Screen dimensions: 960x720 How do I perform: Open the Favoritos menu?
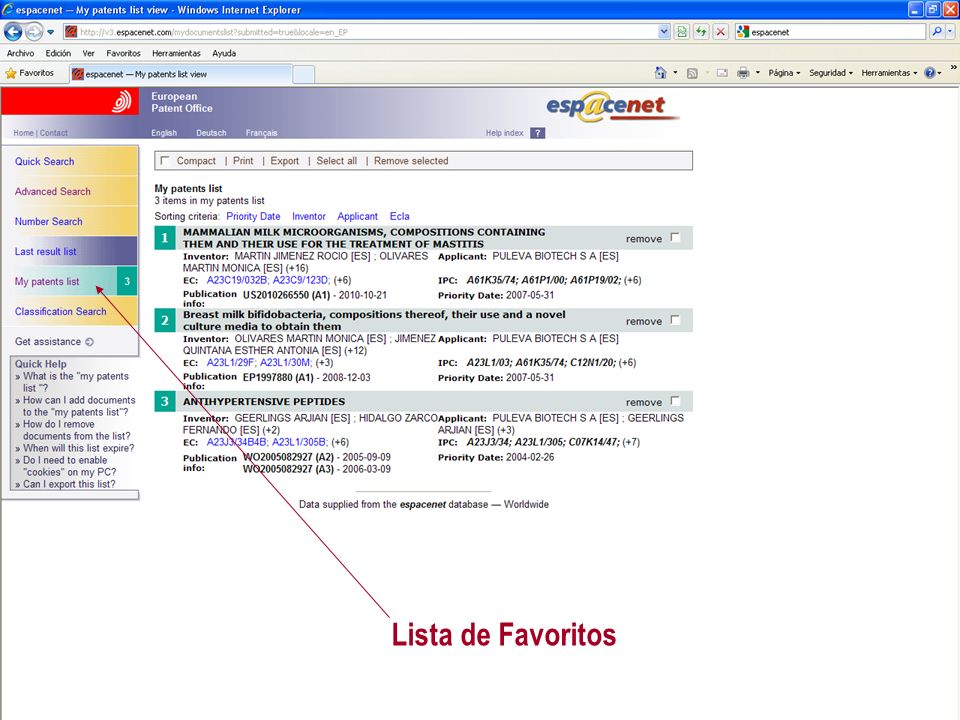[123, 53]
